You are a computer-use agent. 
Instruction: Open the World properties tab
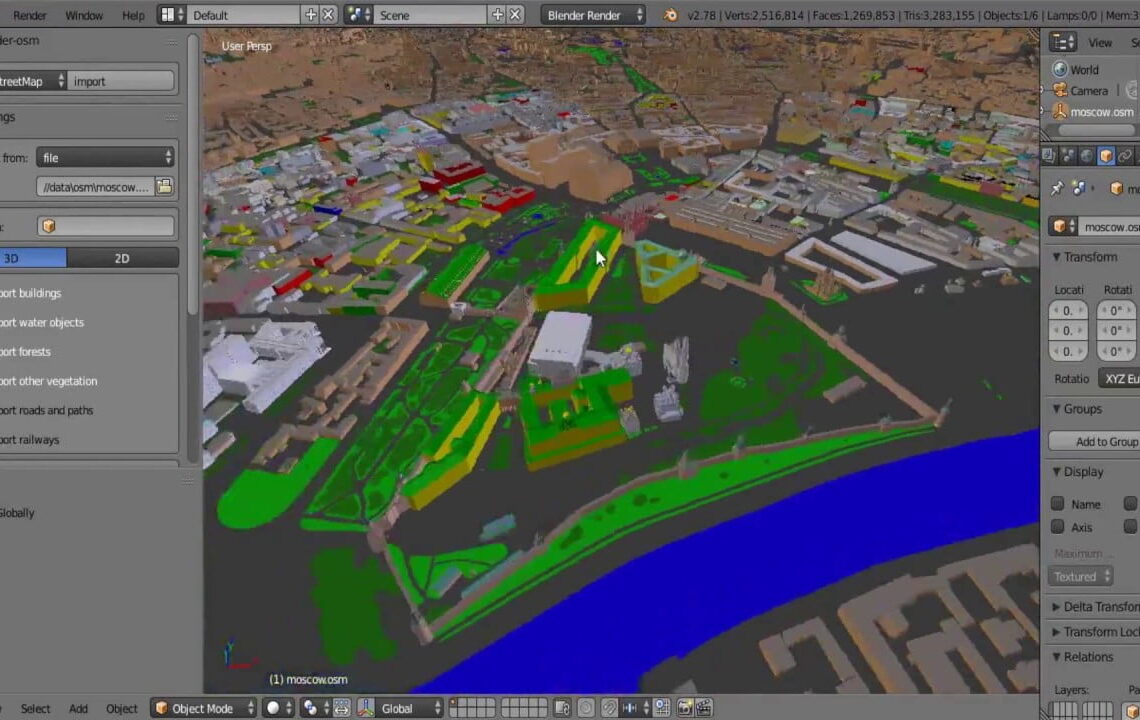(1086, 158)
